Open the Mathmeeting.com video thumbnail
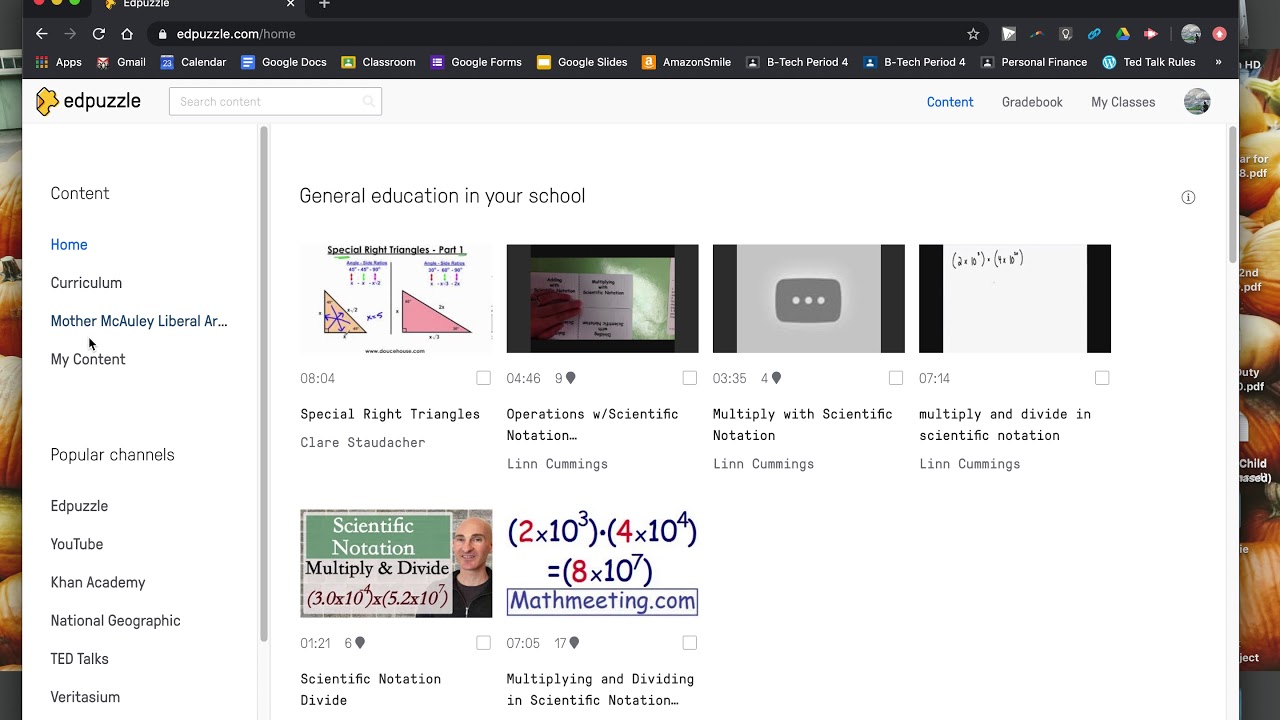This screenshot has height=720, width=1280. point(602,564)
